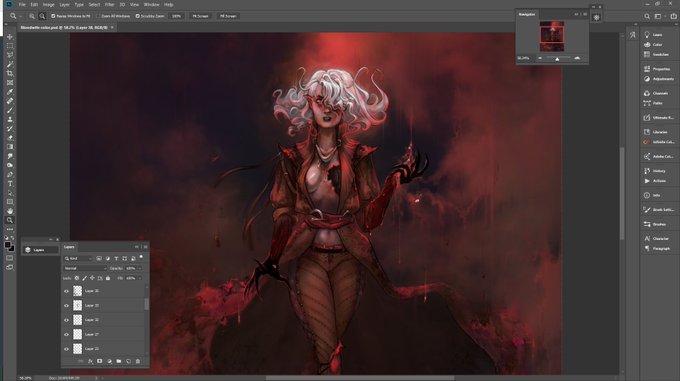The height and width of the screenshot is (381, 680).
Task: Open the Window menu
Action: (151, 4)
